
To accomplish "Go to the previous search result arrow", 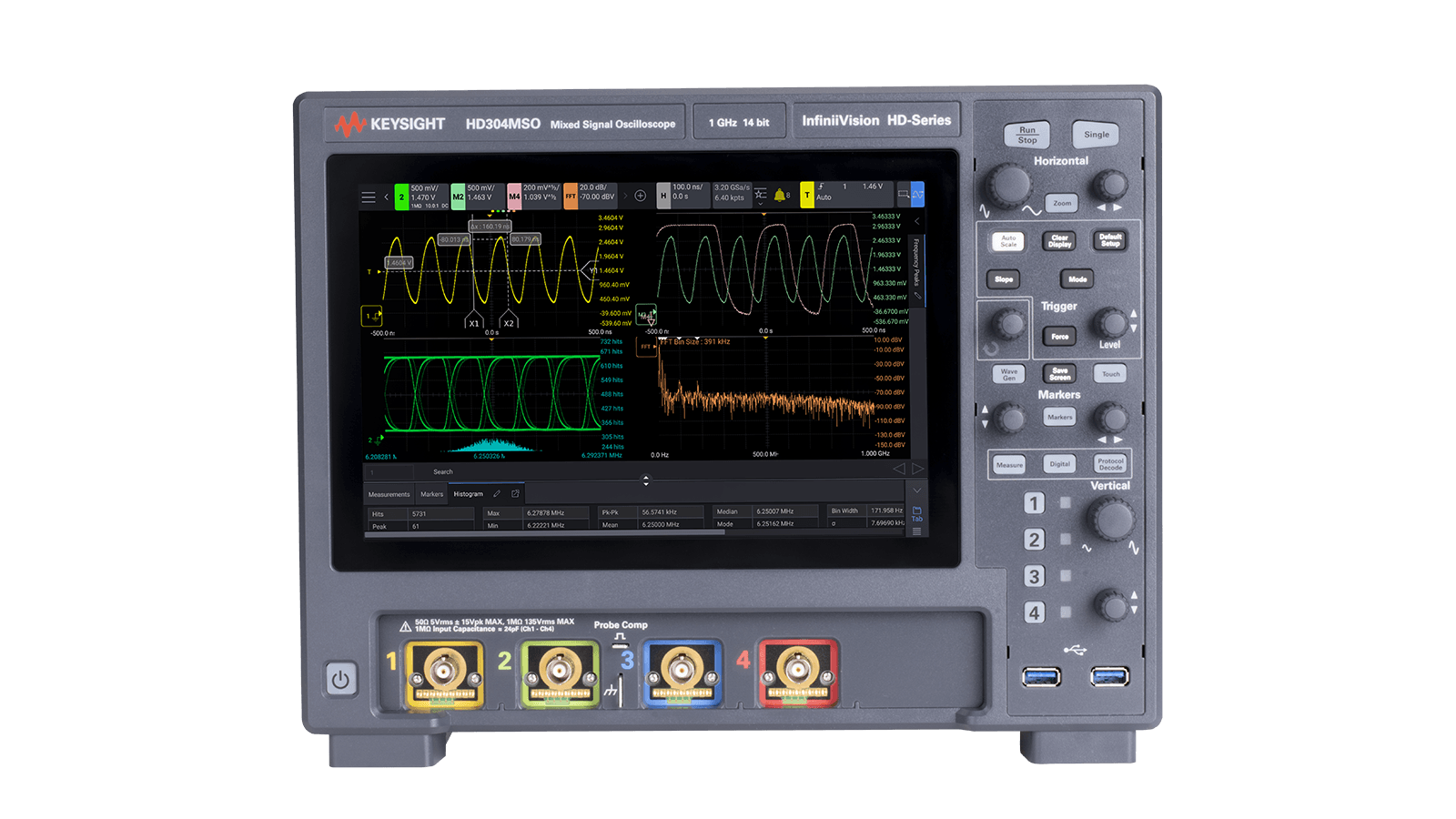I will pyautogui.click(x=899, y=469).
